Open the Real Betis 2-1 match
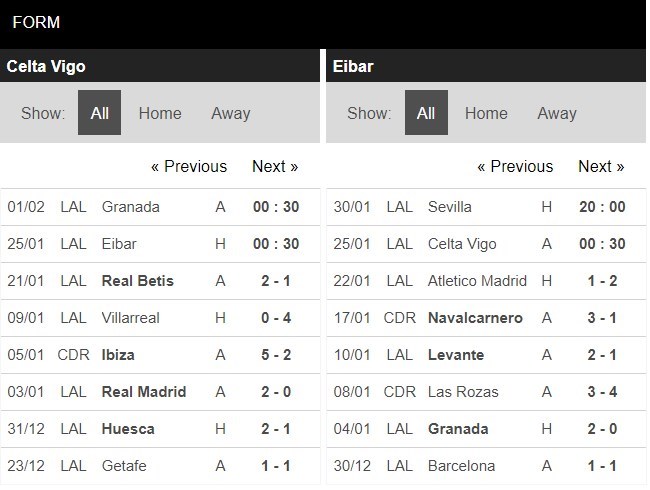Screen dimensions: 650x490 [x=160, y=281]
